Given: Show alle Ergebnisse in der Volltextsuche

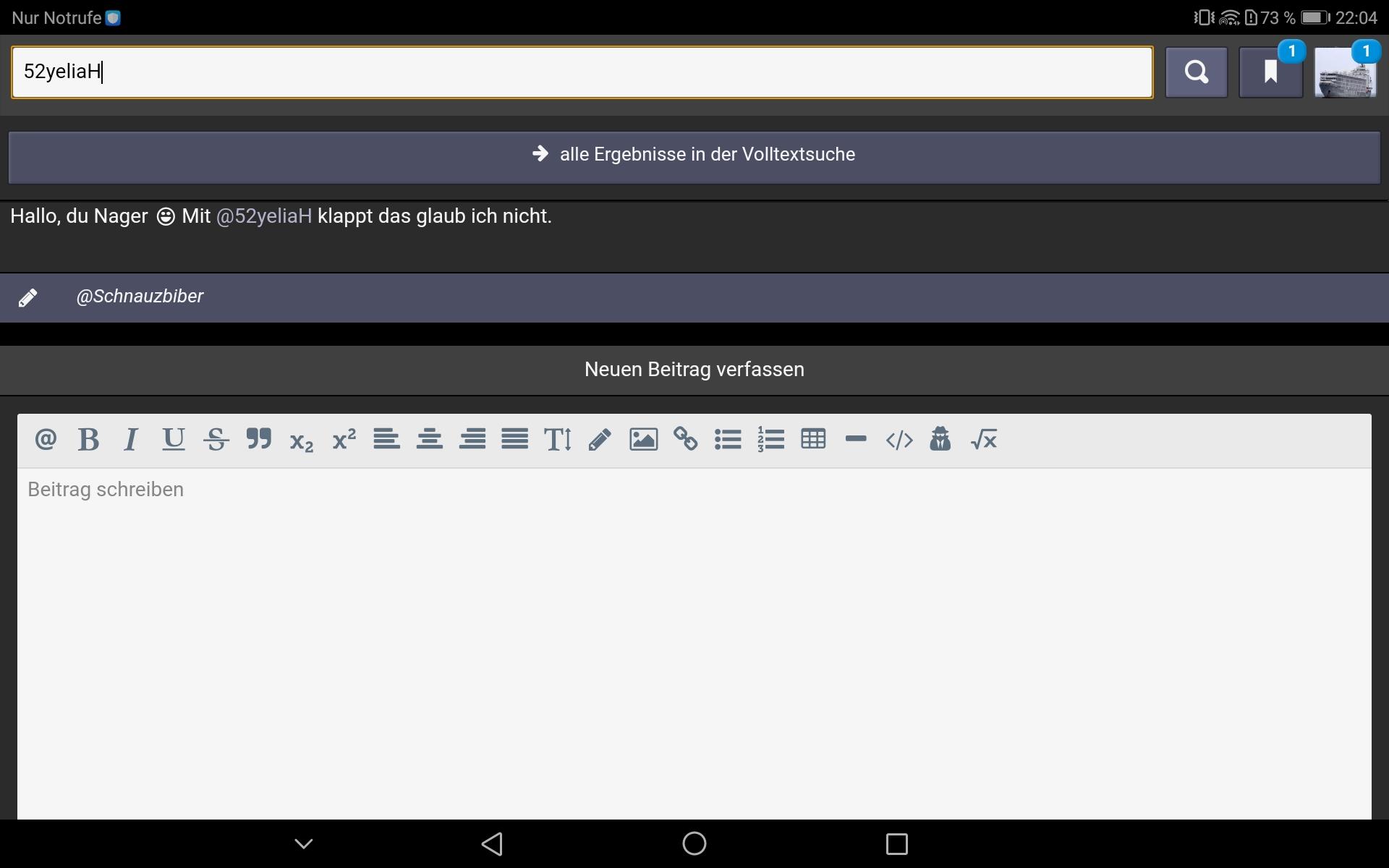Looking at the screenshot, I should [694, 155].
